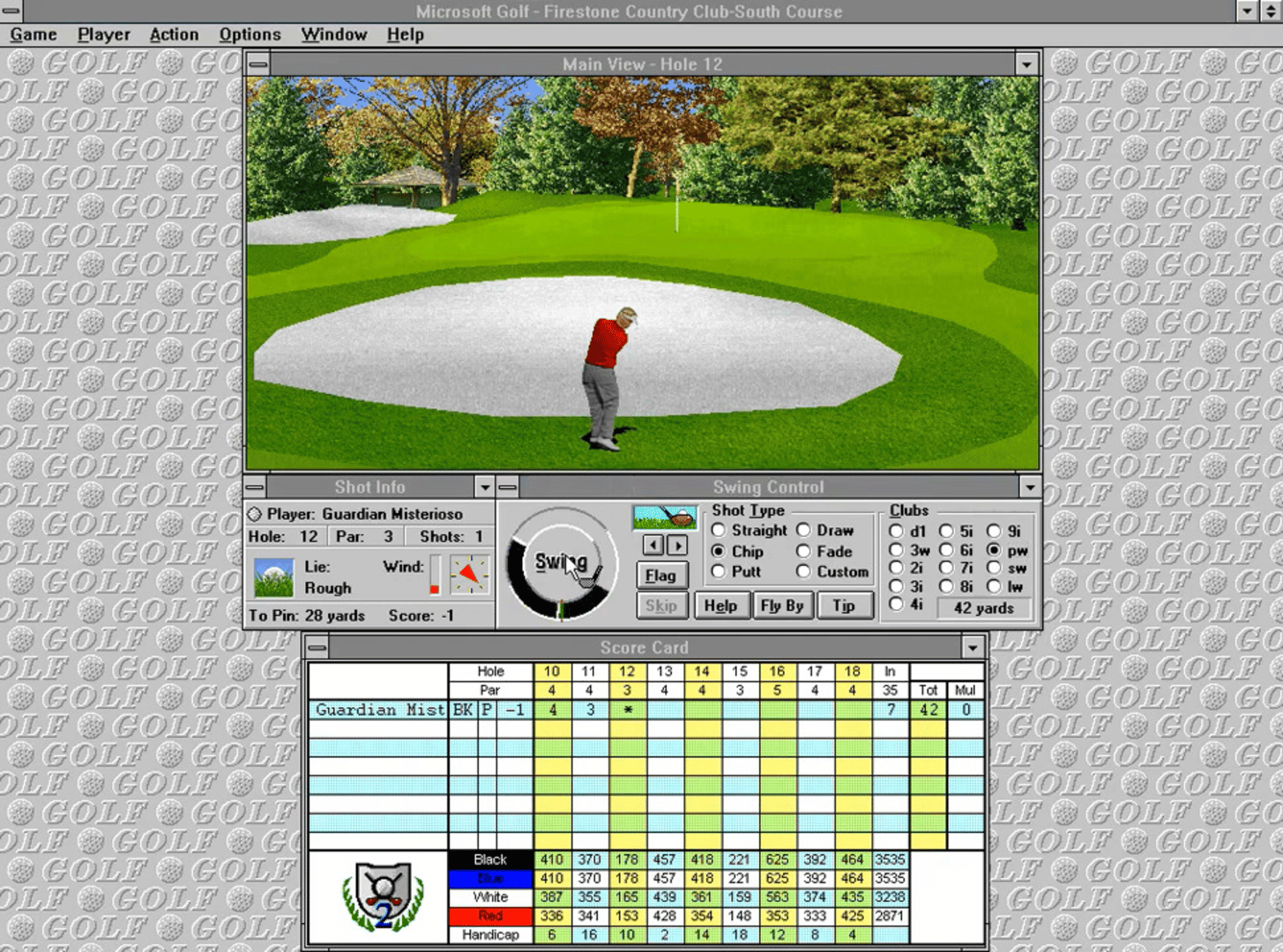Click the Tip button

pos(844,606)
